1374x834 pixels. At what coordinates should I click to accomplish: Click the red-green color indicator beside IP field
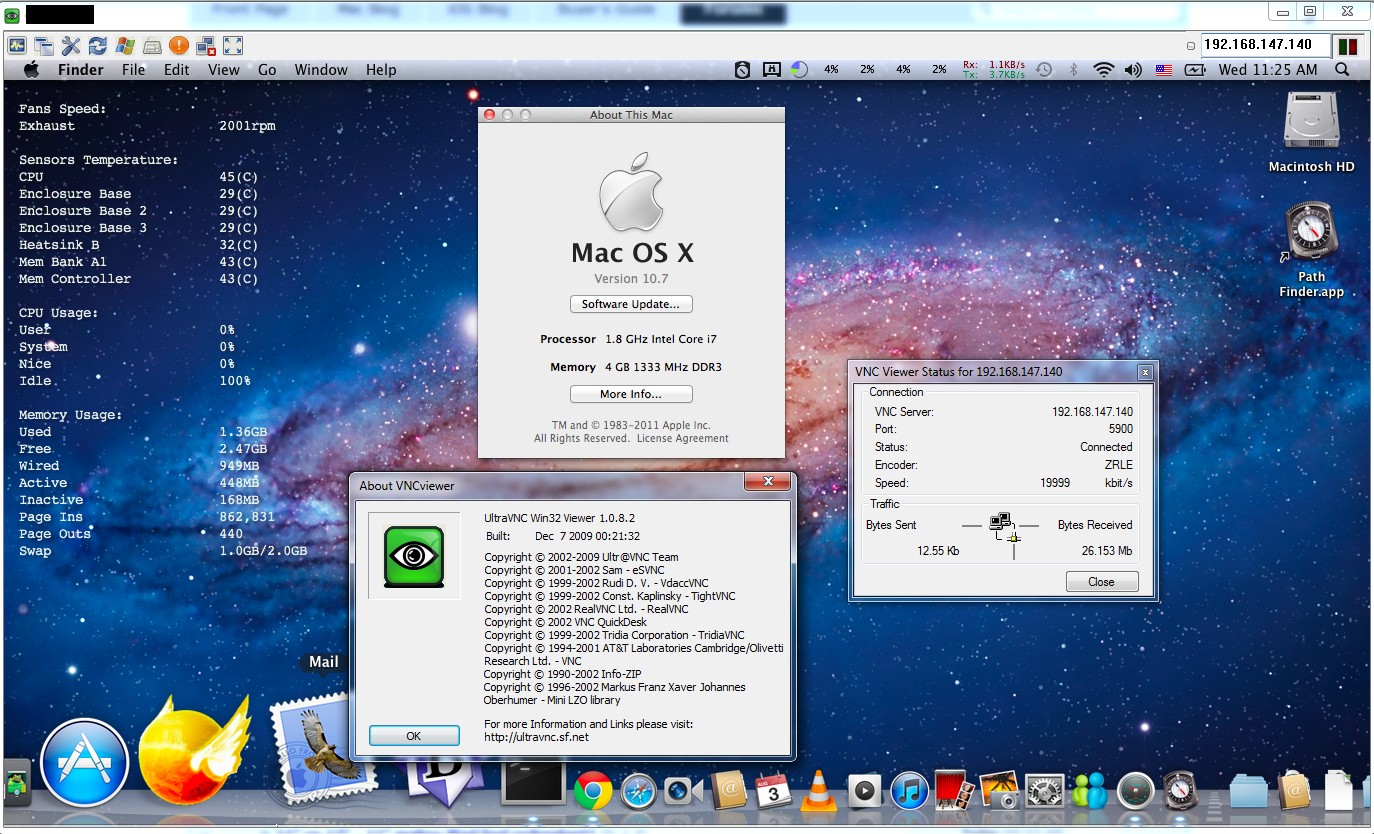(1347, 46)
